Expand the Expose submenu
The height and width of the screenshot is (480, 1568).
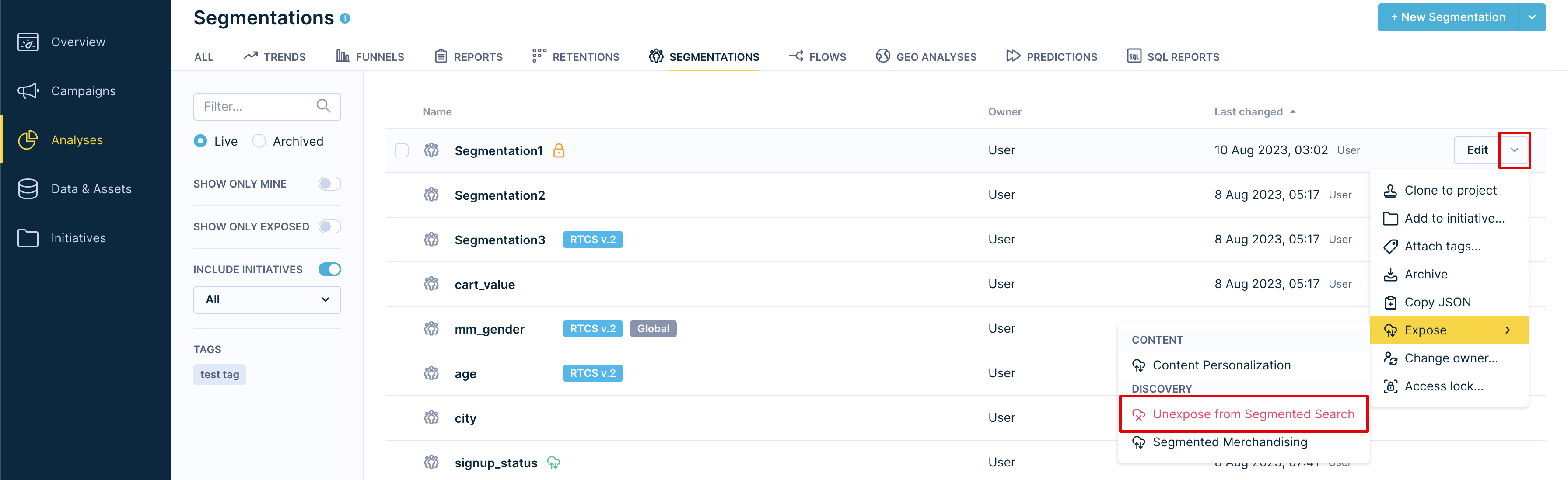[1449, 330]
